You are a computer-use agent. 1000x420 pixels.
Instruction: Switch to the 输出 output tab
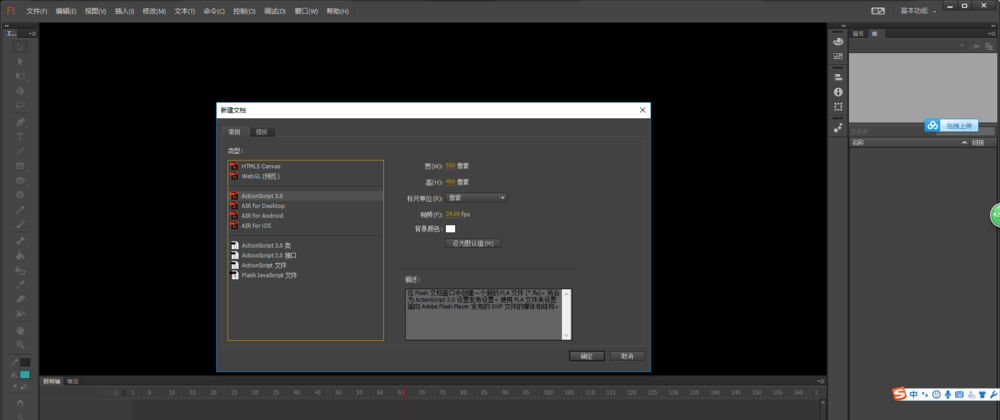point(73,381)
